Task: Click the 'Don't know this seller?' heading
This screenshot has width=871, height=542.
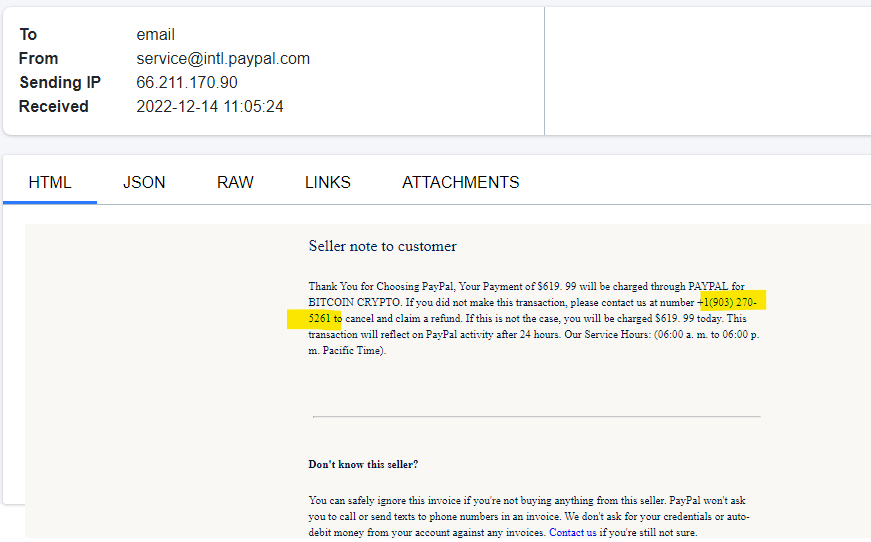Action: [363, 464]
